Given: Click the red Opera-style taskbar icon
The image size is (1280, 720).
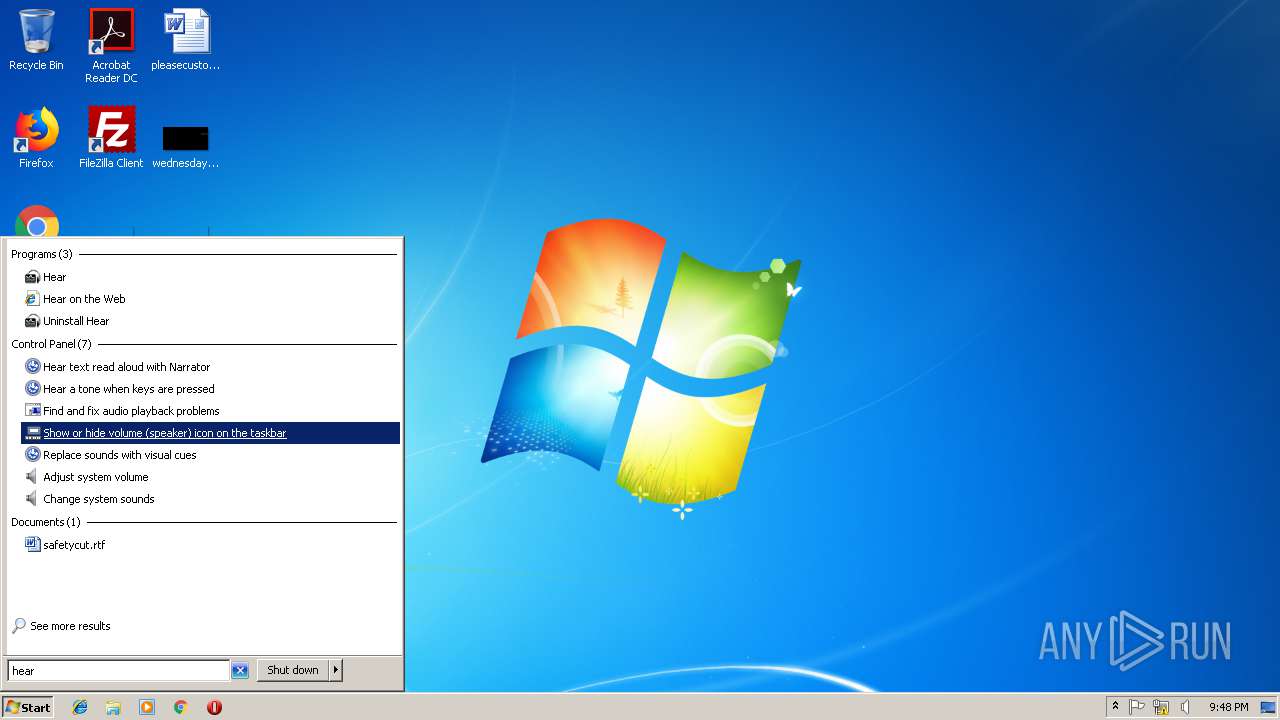Looking at the screenshot, I should coord(214,707).
